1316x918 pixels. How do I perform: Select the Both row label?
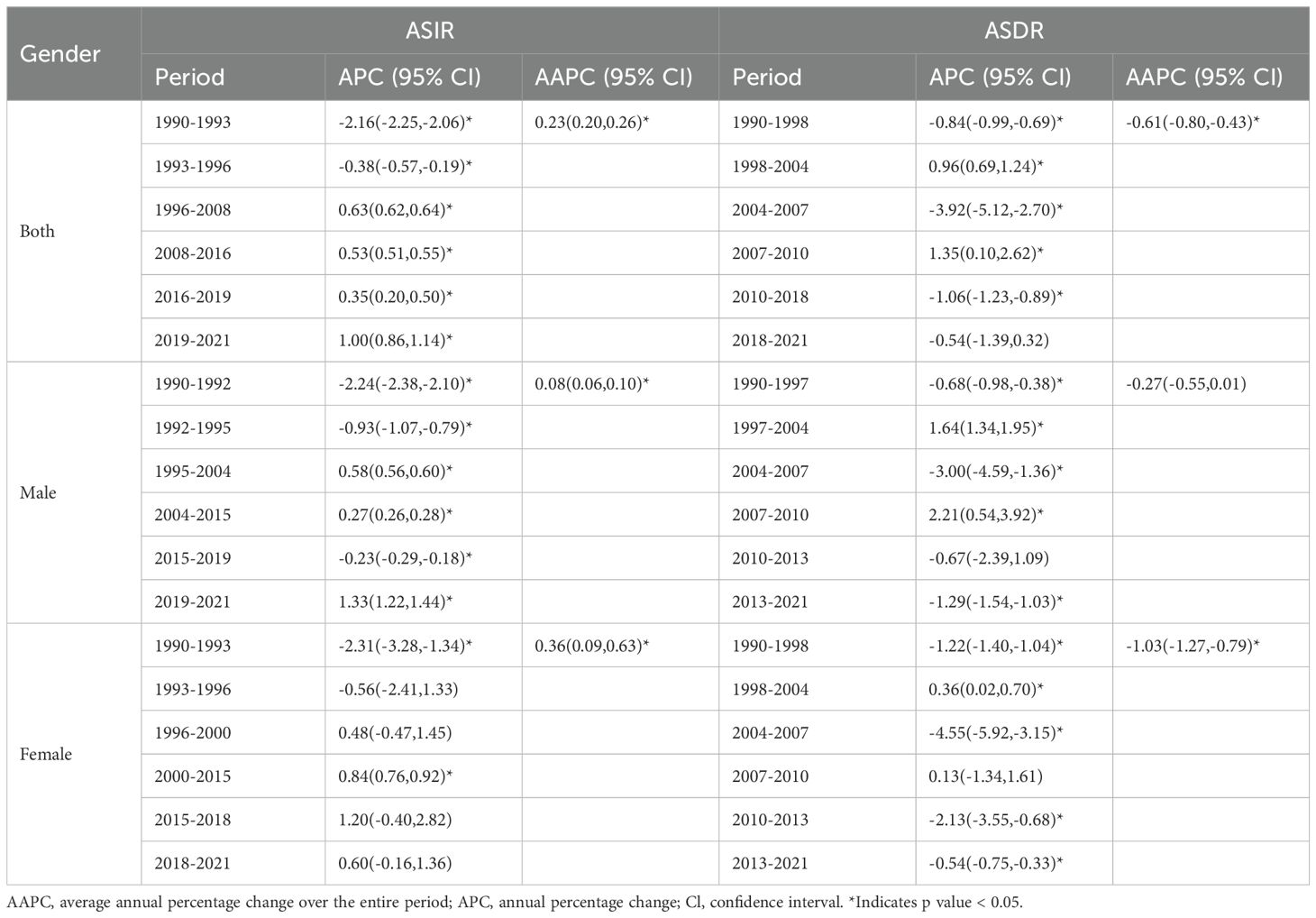(37, 231)
